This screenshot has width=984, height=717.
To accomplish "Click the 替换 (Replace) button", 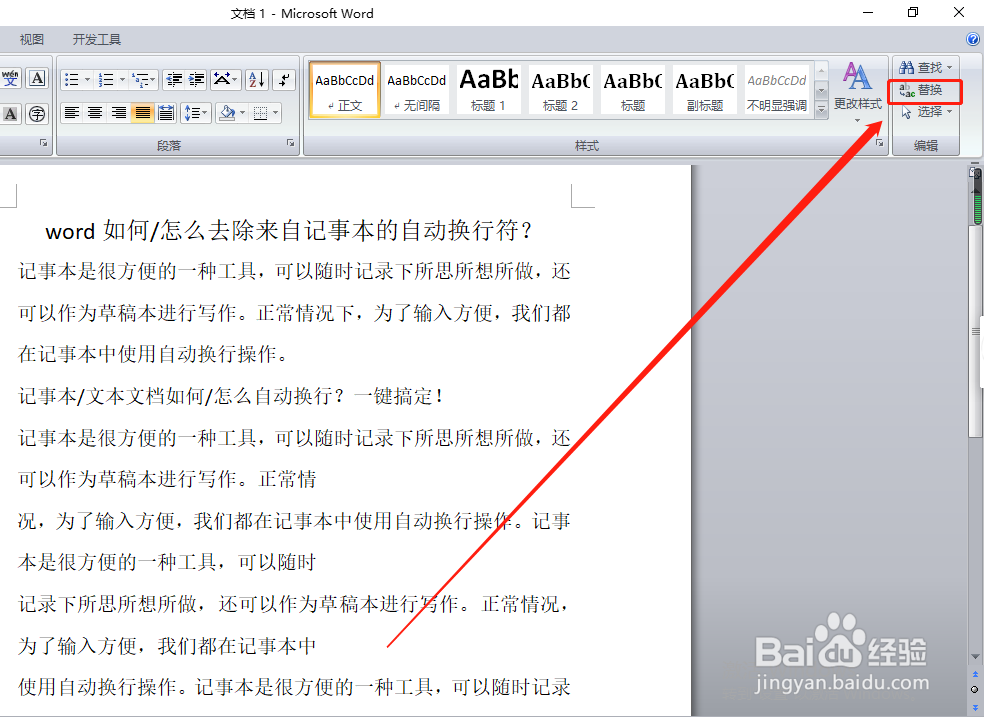I will pyautogui.click(x=925, y=89).
